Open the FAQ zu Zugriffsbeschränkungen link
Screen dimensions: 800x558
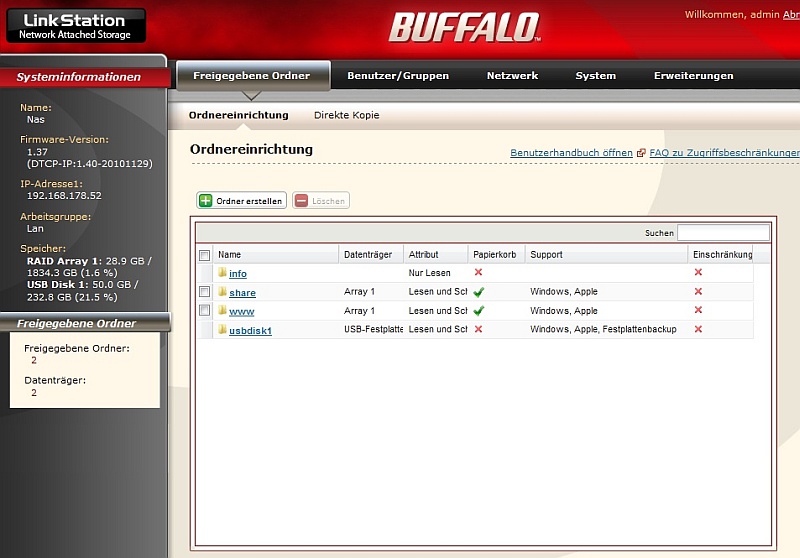[x=724, y=153]
